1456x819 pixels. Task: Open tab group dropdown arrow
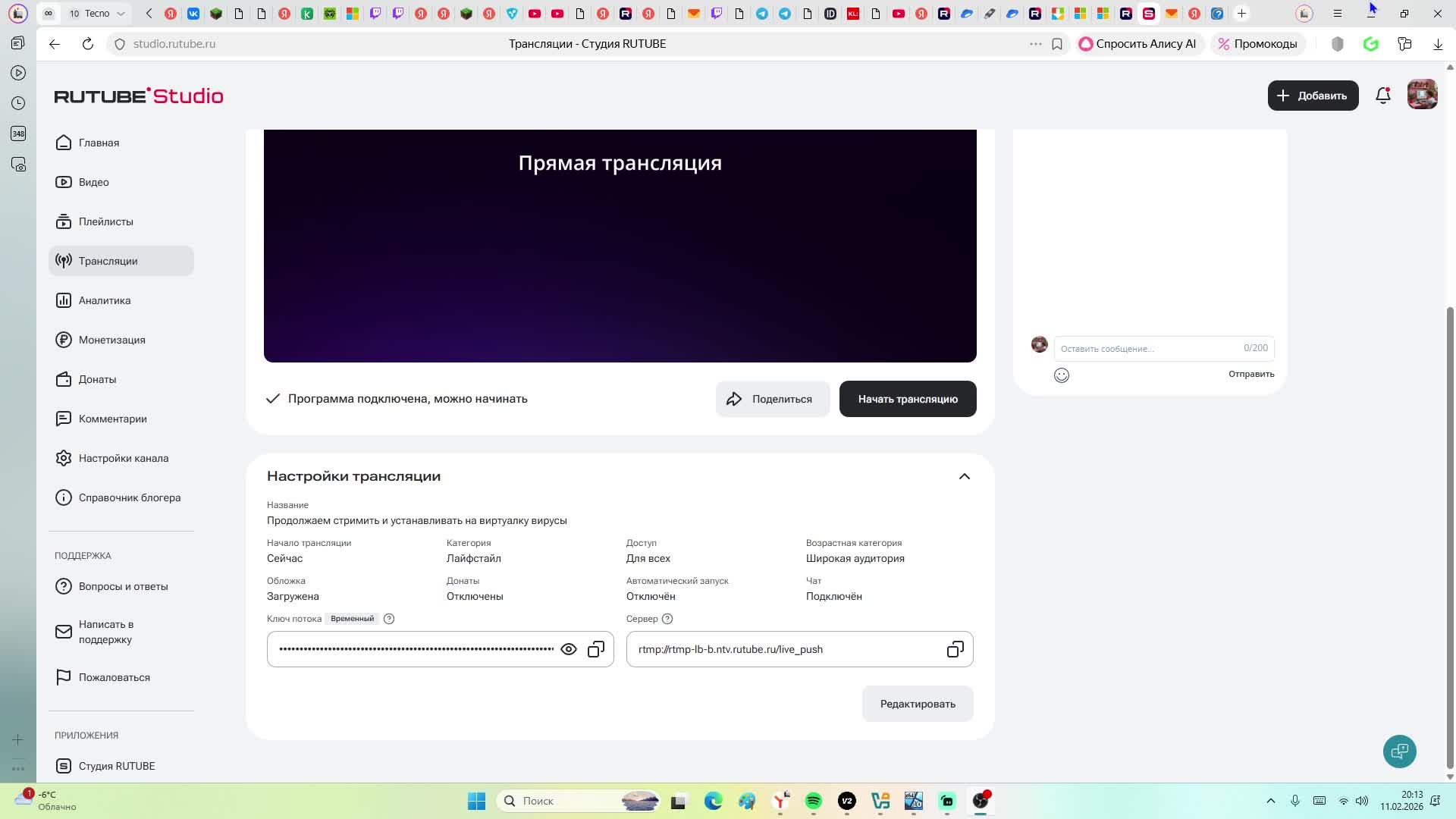(x=121, y=14)
